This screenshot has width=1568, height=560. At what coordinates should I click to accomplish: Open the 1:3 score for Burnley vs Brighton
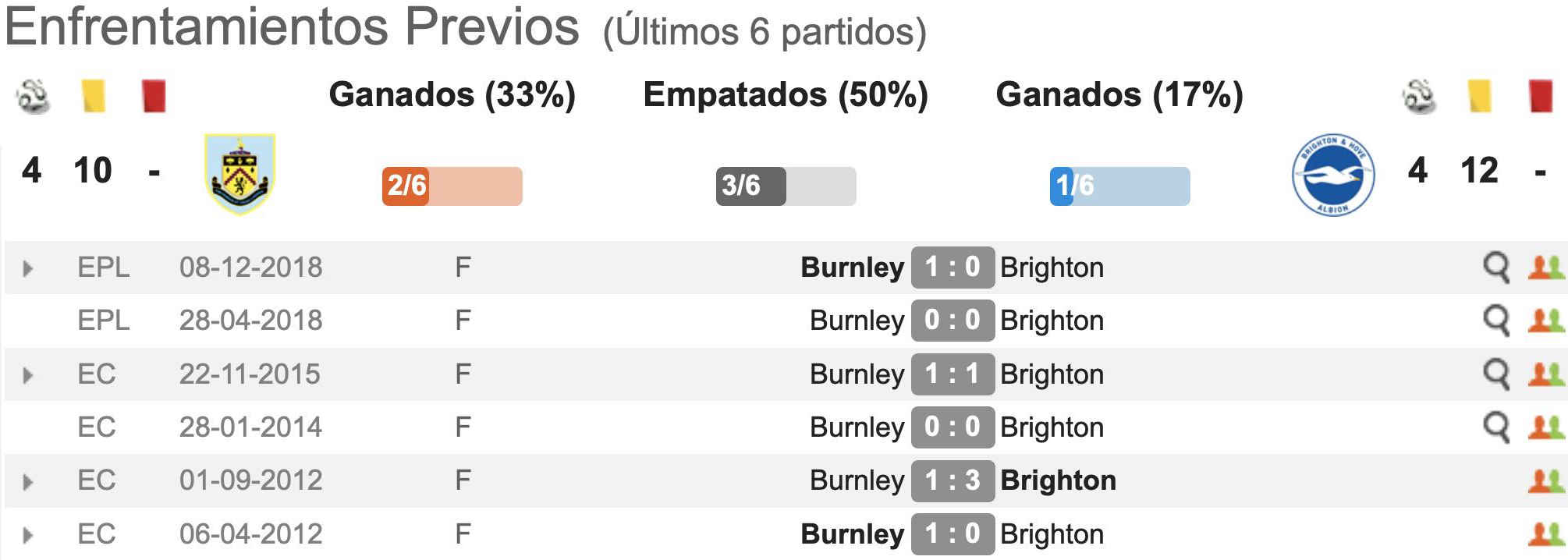point(953,480)
